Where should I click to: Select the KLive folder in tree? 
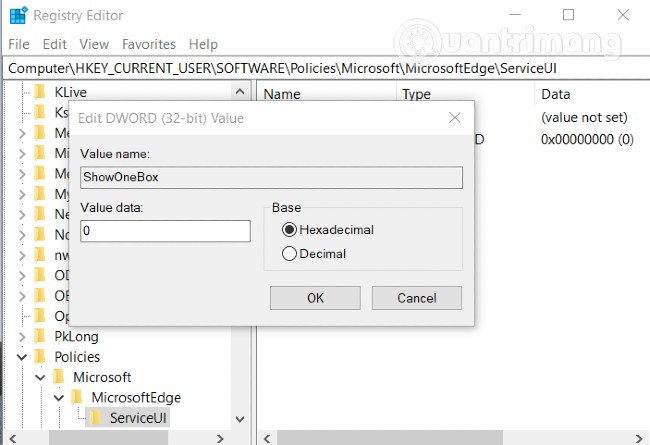70,92
